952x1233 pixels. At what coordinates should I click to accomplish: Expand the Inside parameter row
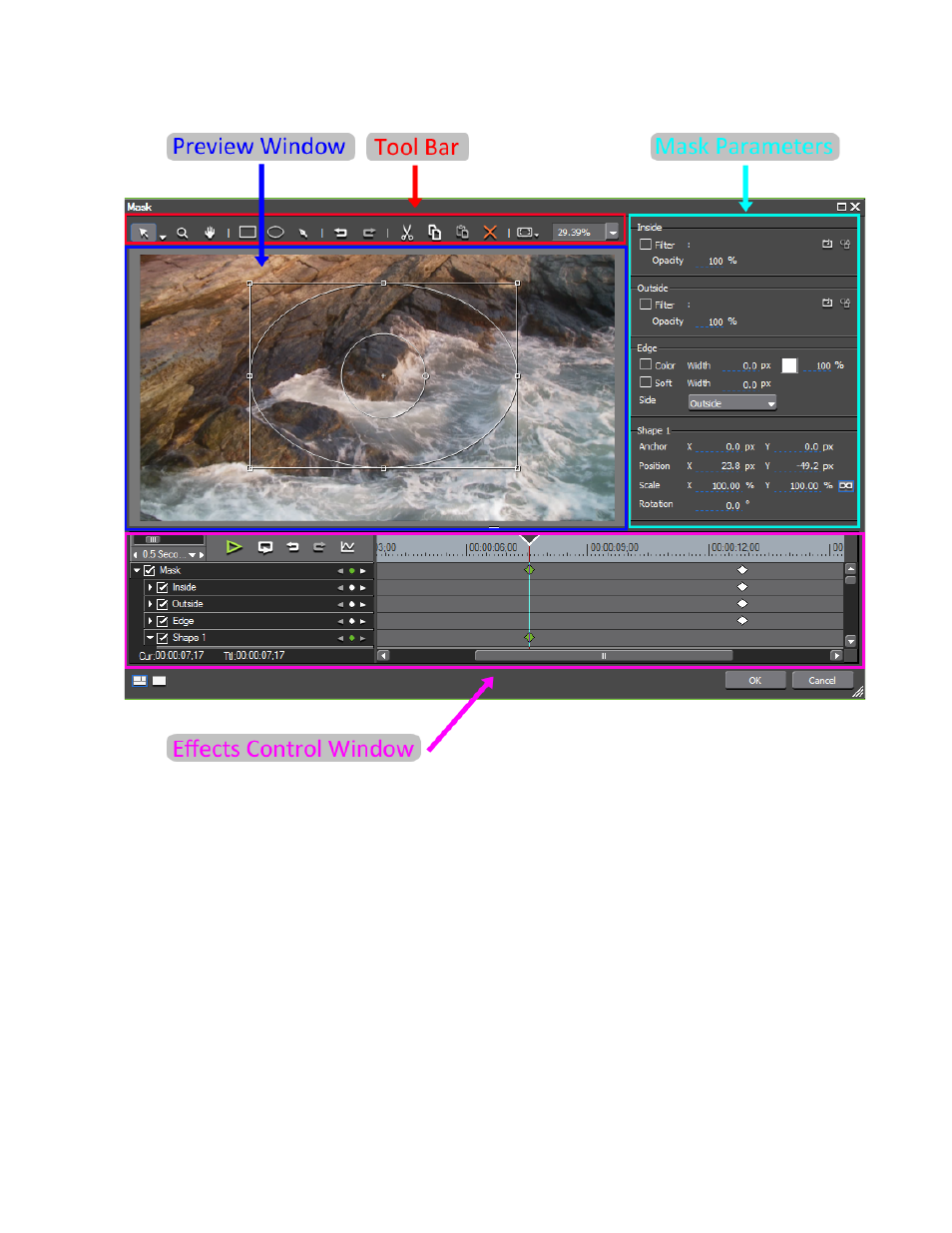click(x=150, y=588)
